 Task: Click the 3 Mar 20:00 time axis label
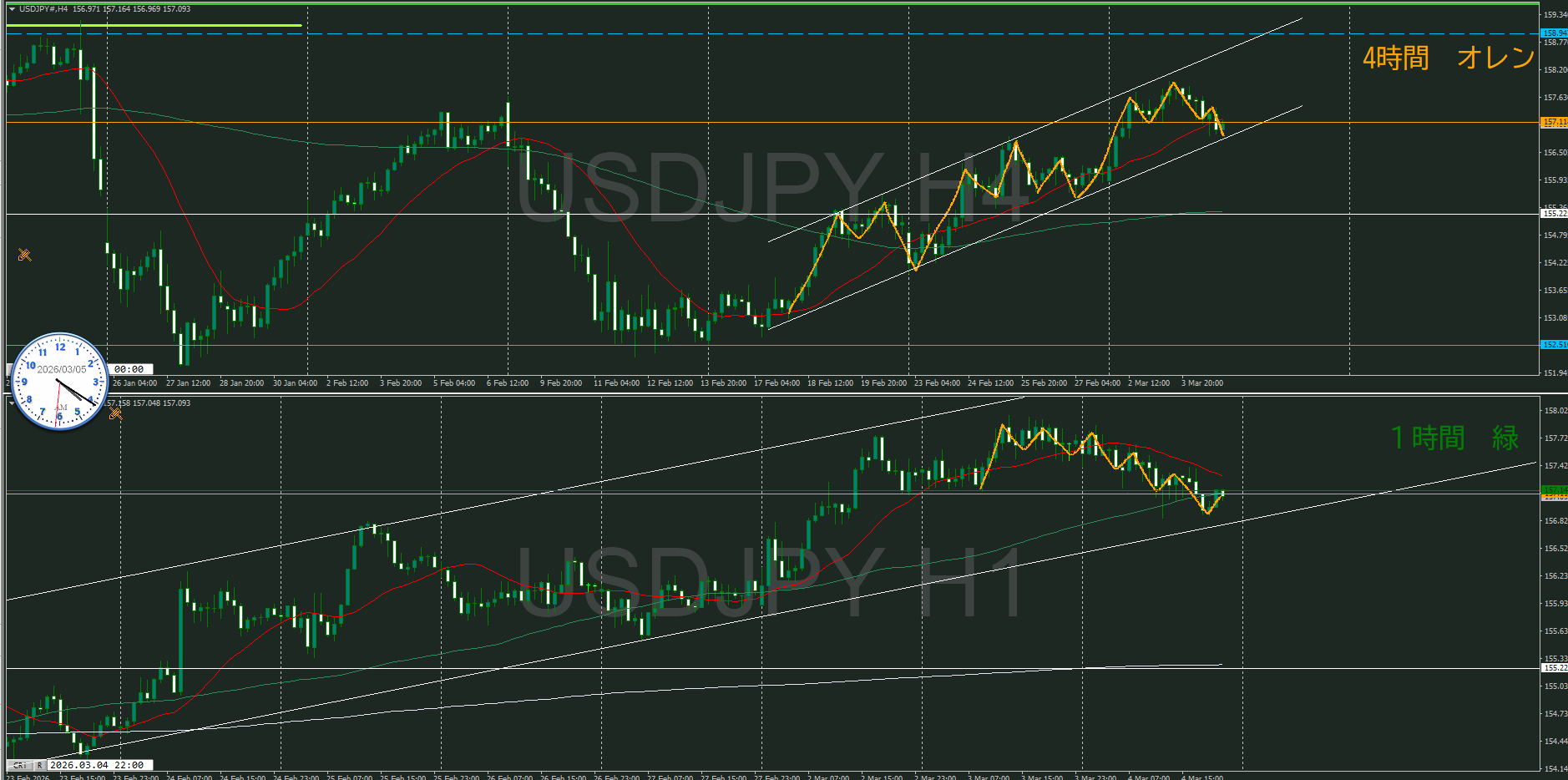tap(1201, 383)
